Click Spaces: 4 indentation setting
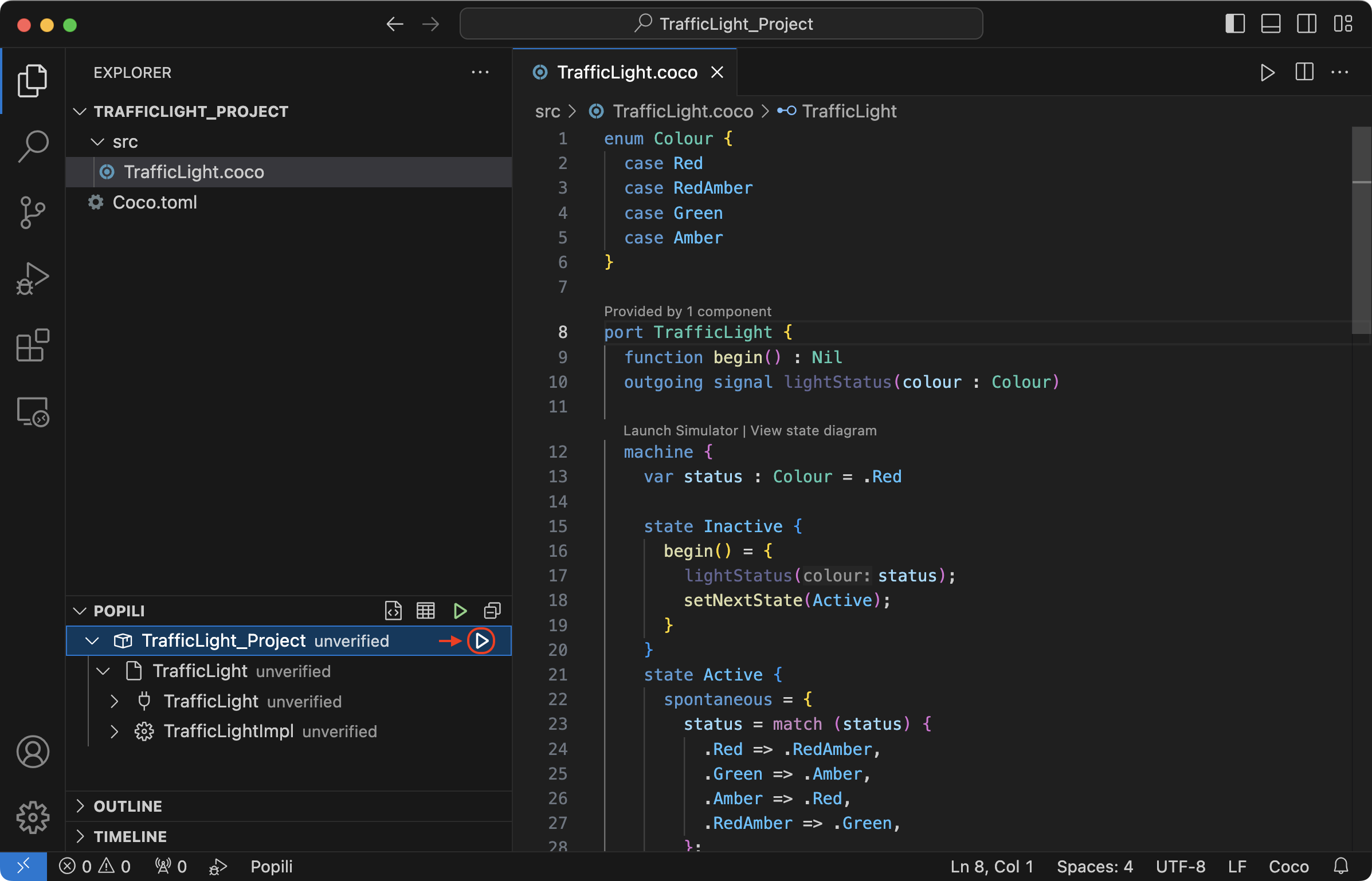 pos(1095,866)
